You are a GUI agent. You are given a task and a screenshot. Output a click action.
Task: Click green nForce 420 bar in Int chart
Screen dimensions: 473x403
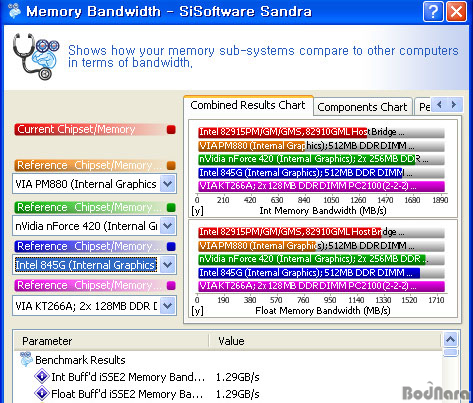pos(306,159)
